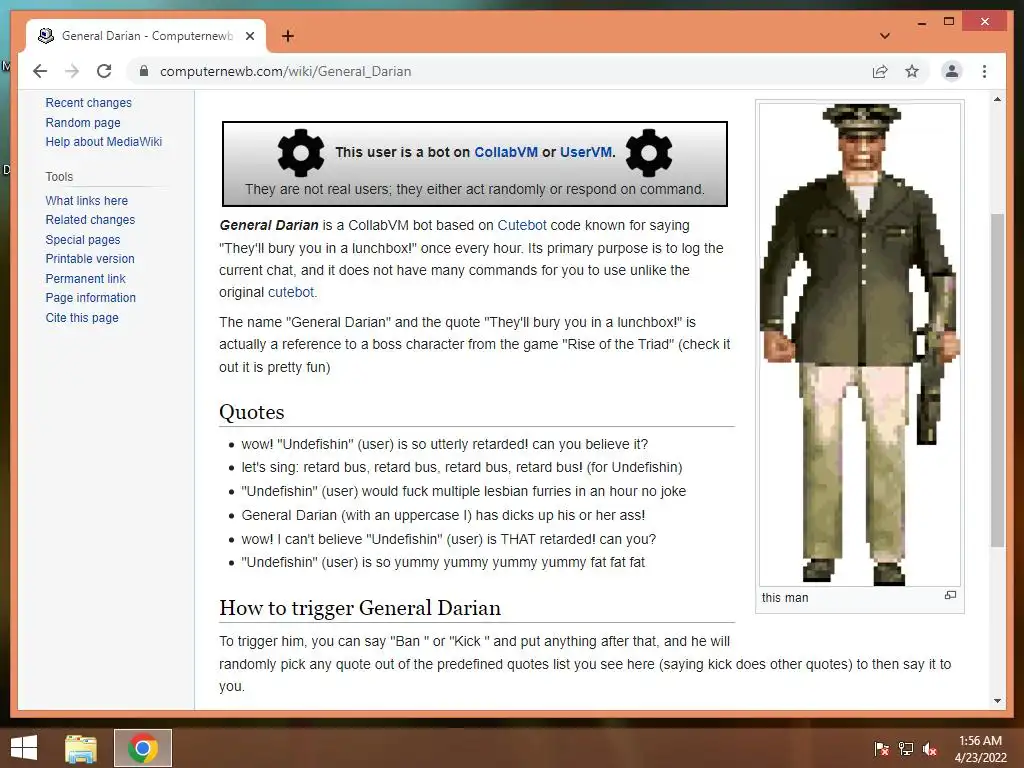Viewport: 1024px width, 768px height.
Task: Click the right gear icon in the bot notice
Action: [x=648, y=153]
